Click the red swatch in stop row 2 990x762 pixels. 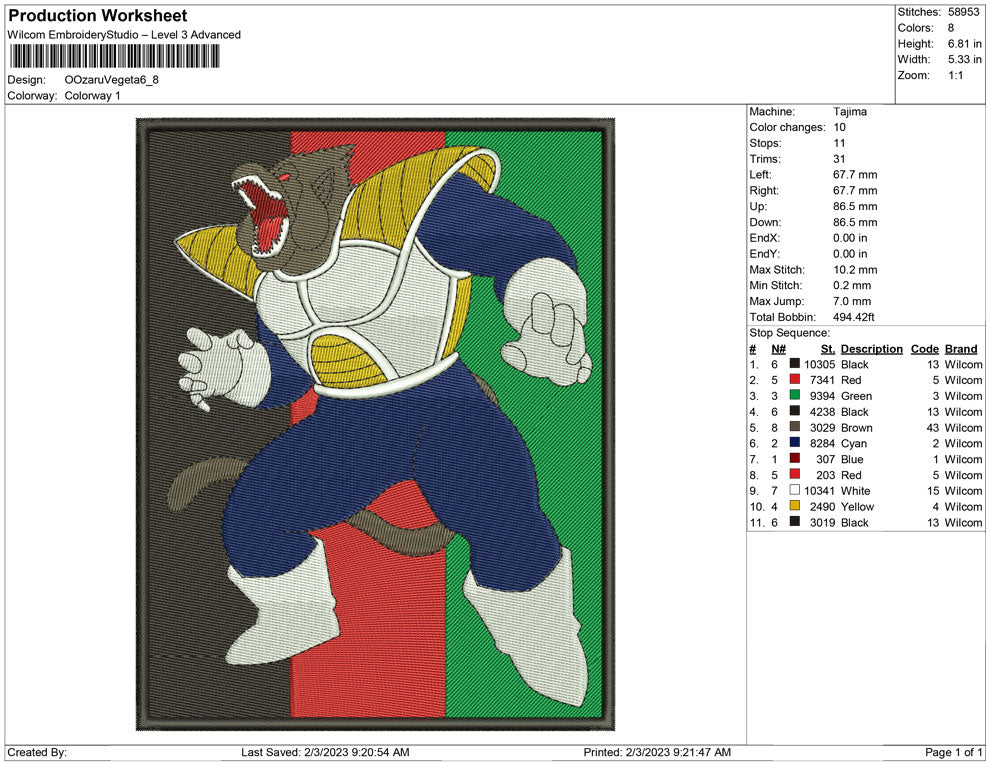point(795,379)
